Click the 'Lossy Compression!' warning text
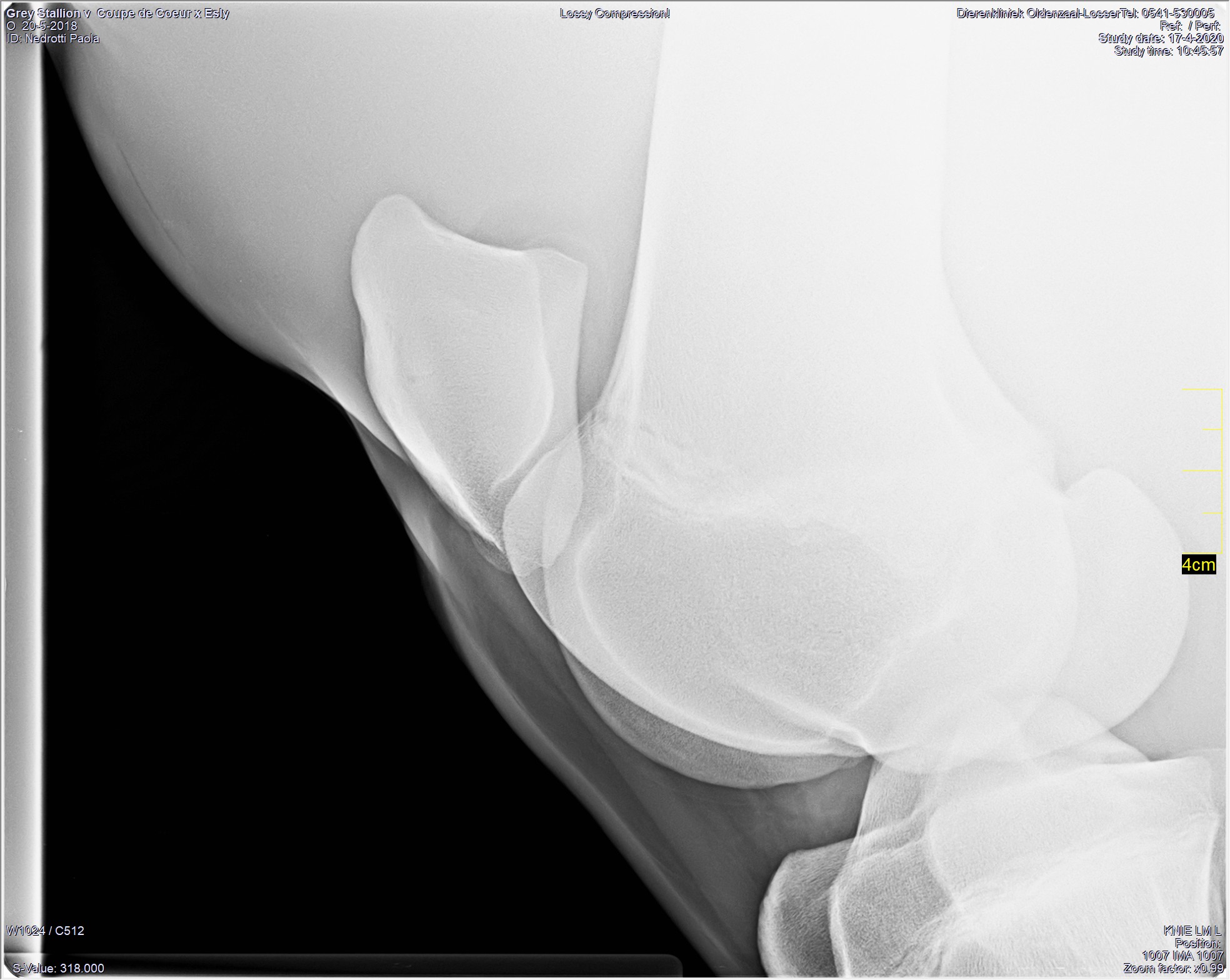The image size is (1230, 980). [615, 13]
